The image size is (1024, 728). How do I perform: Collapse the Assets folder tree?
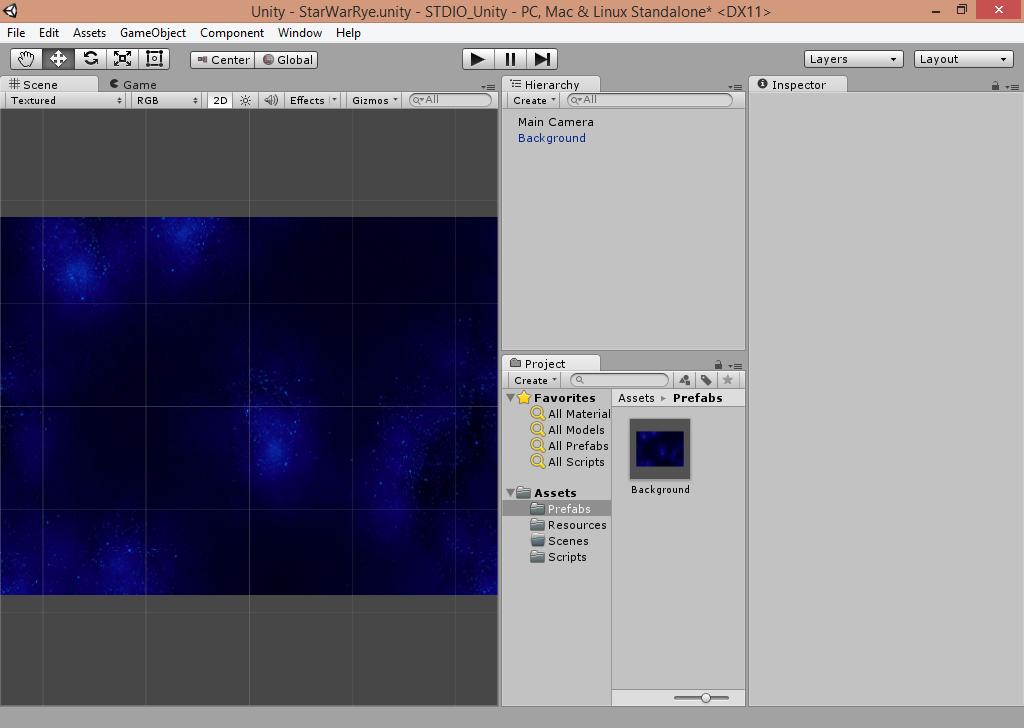click(x=511, y=492)
